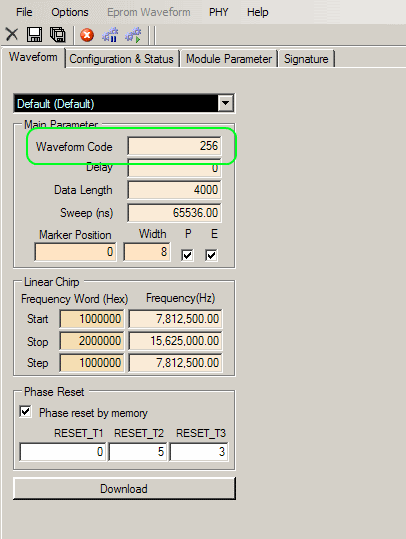
Task: Toggle Phase reset by memory checkbox
Action: pos(25,411)
